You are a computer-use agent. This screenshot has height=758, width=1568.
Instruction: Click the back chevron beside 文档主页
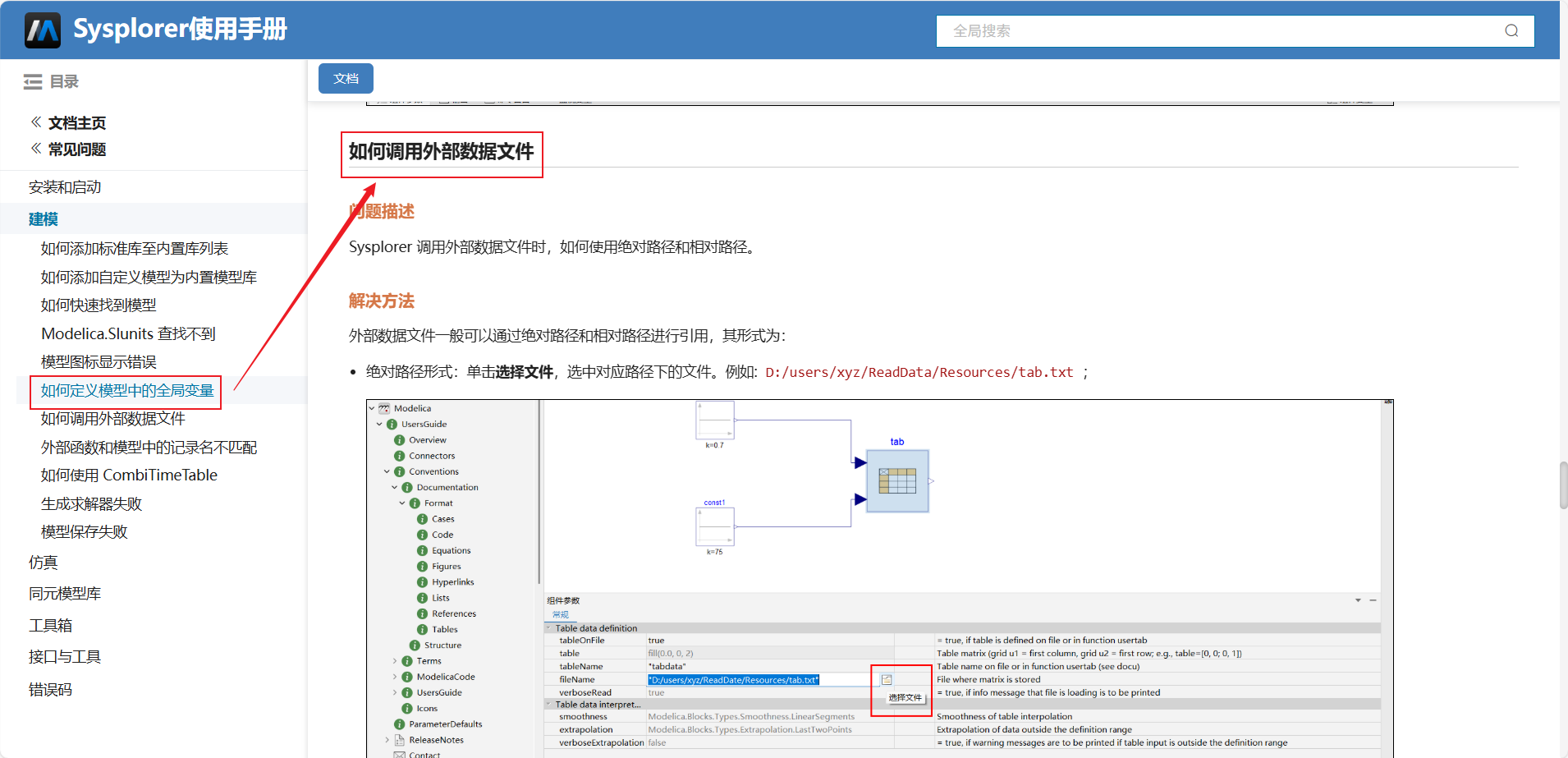(36, 122)
